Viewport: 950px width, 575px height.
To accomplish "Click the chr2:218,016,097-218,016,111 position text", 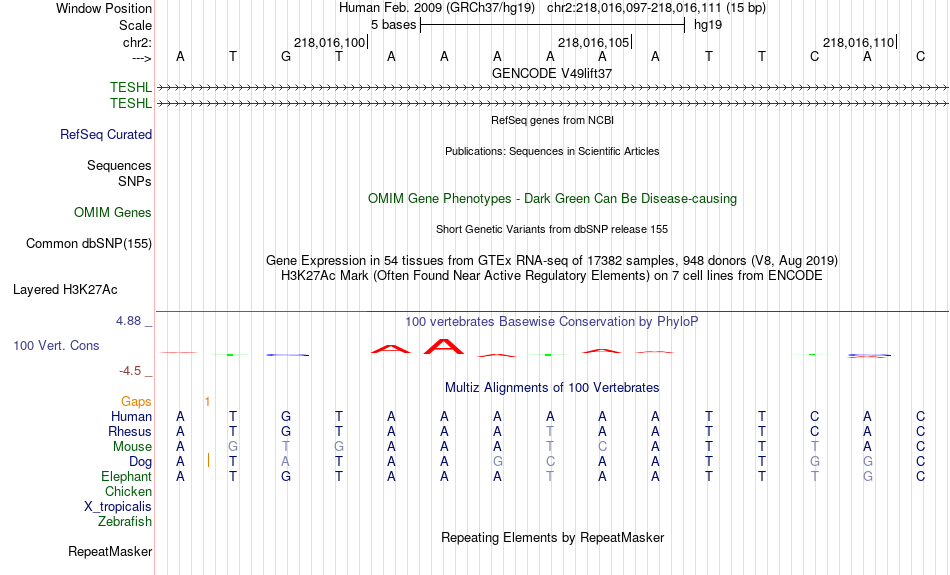I will [x=656, y=8].
